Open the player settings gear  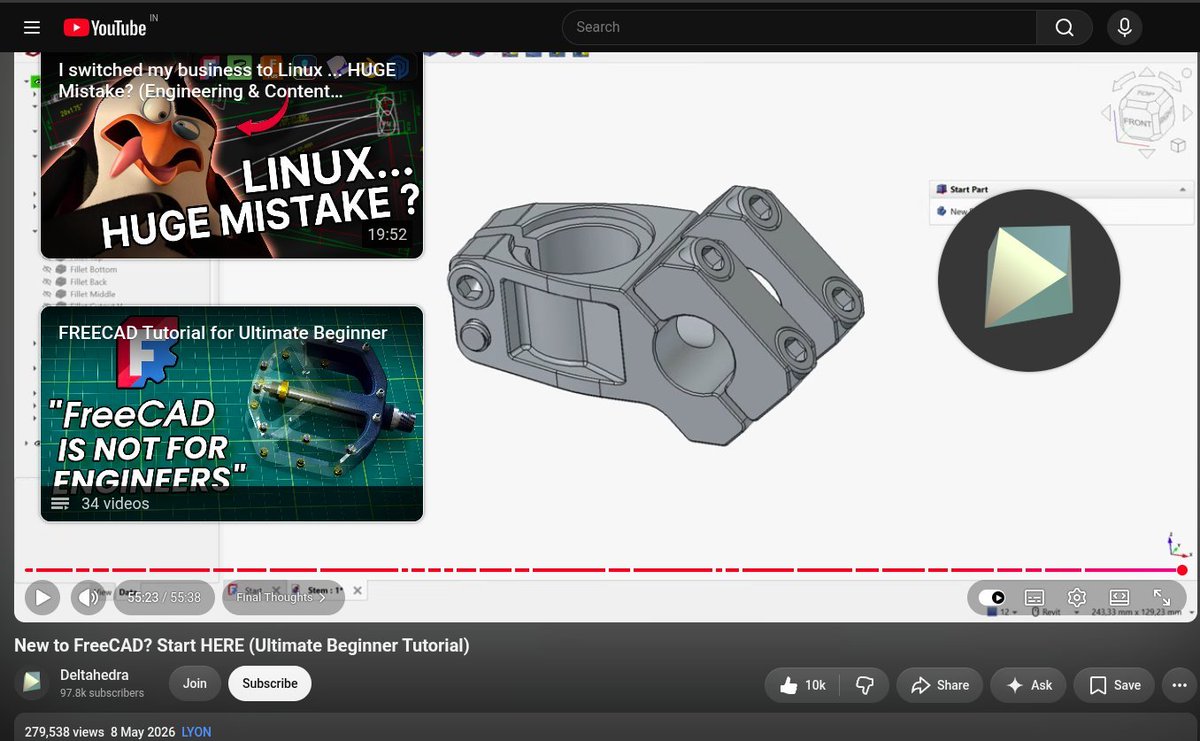click(x=1077, y=598)
